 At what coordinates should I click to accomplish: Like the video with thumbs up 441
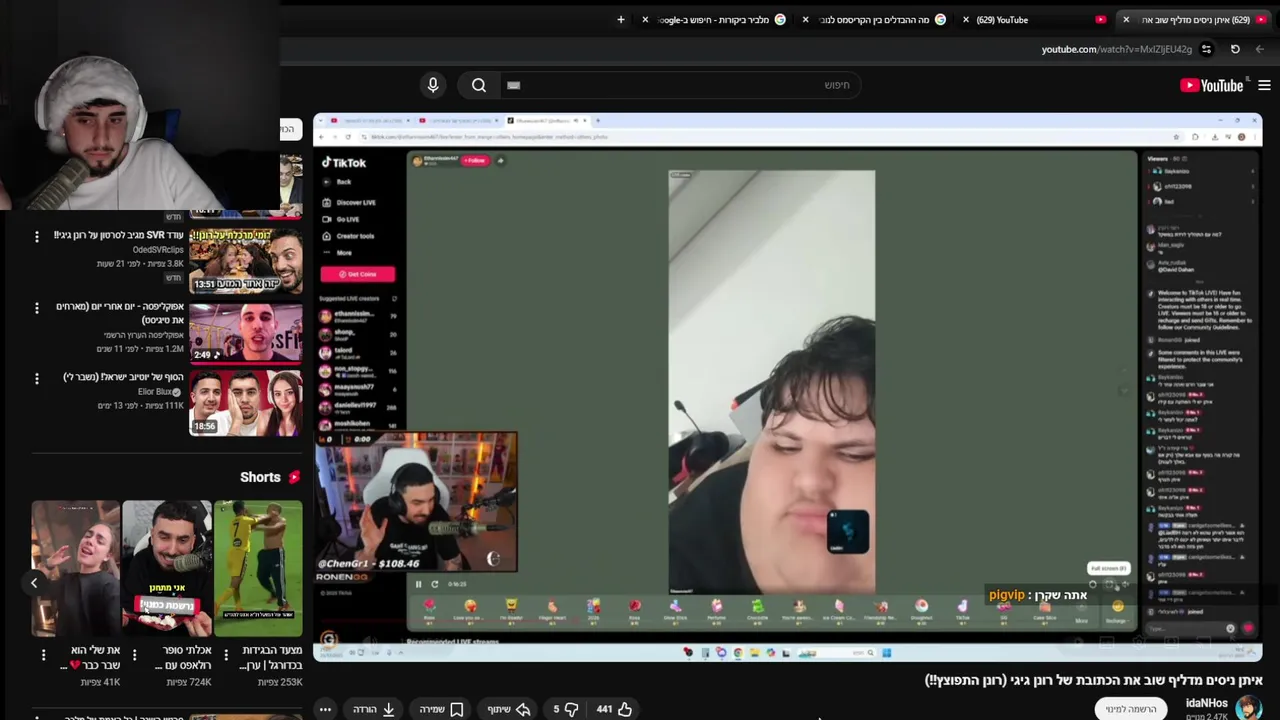(x=615, y=709)
